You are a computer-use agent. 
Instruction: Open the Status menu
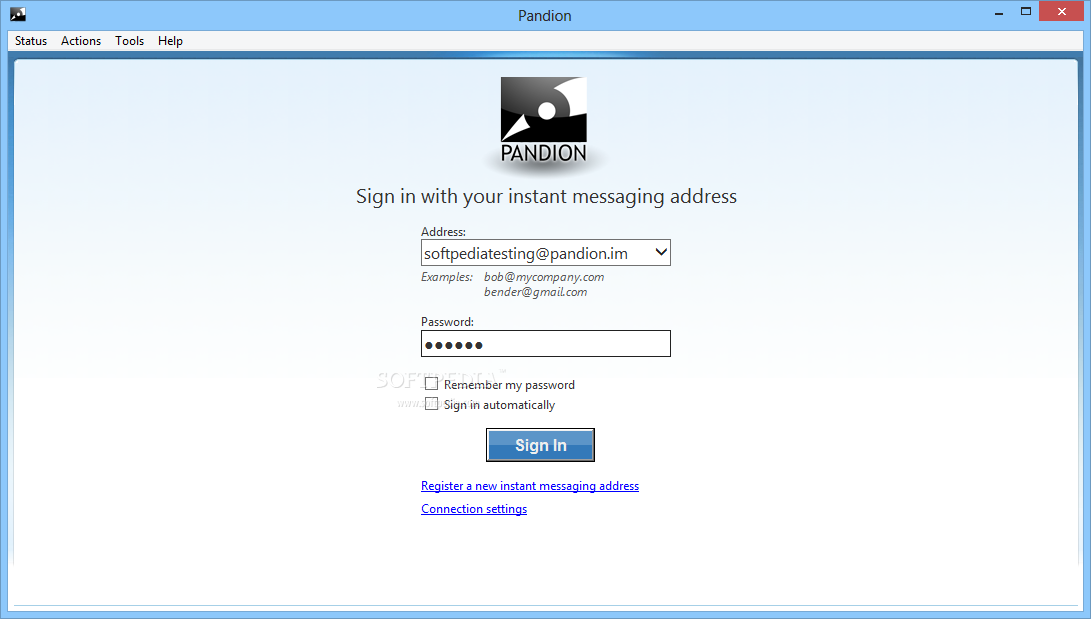coord(31,40)
